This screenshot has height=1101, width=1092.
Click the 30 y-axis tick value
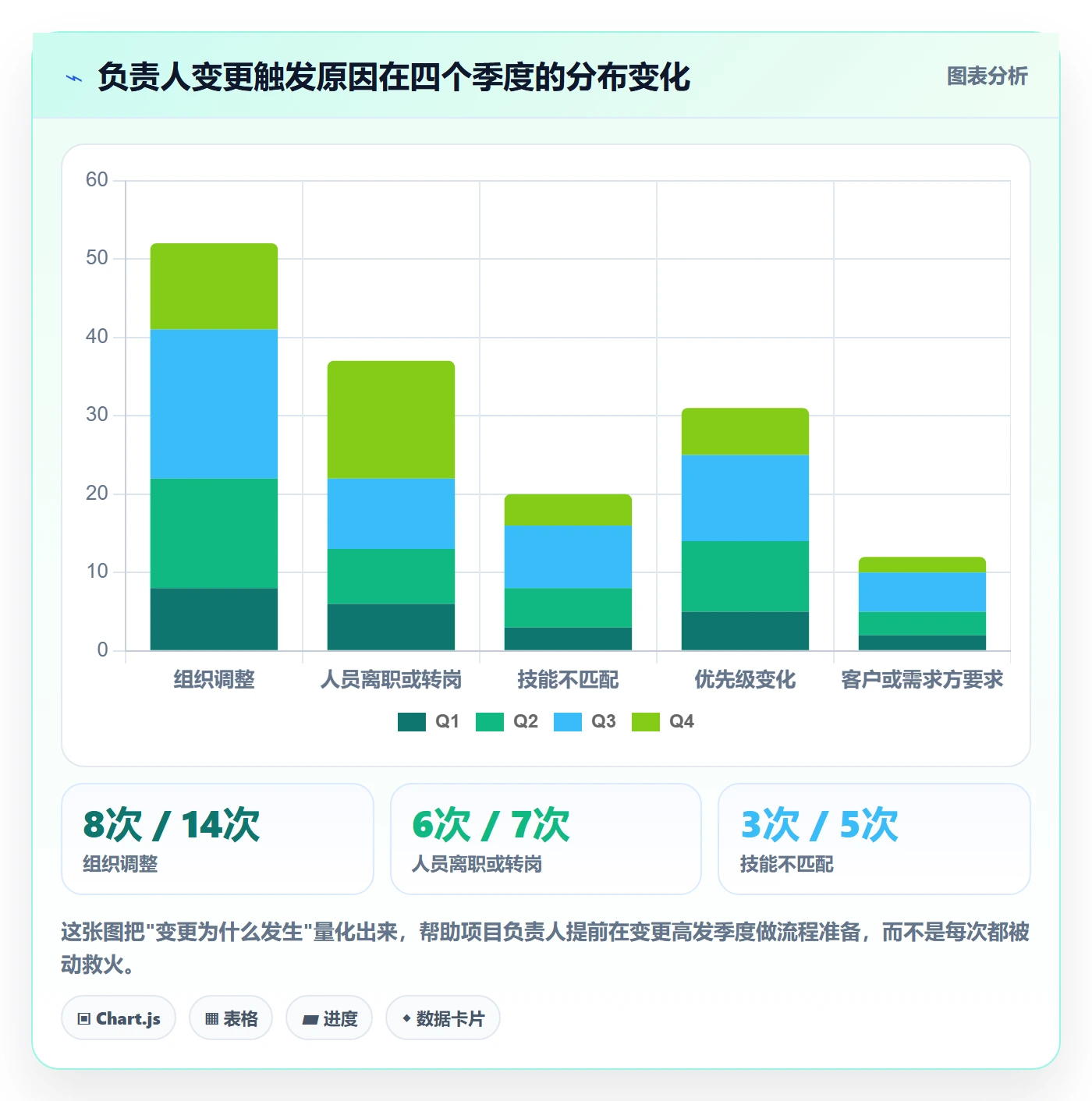[x=97, y=415]
